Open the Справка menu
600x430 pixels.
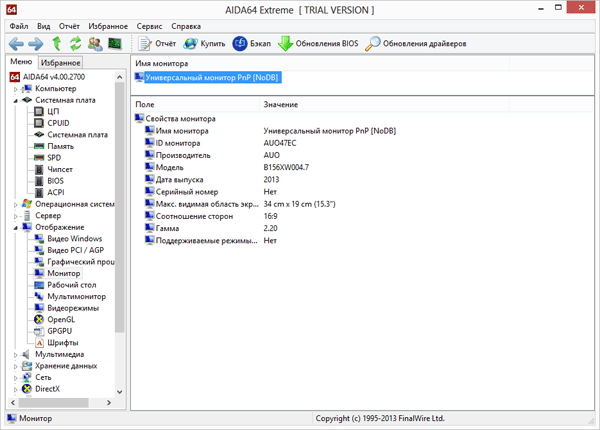186,26
